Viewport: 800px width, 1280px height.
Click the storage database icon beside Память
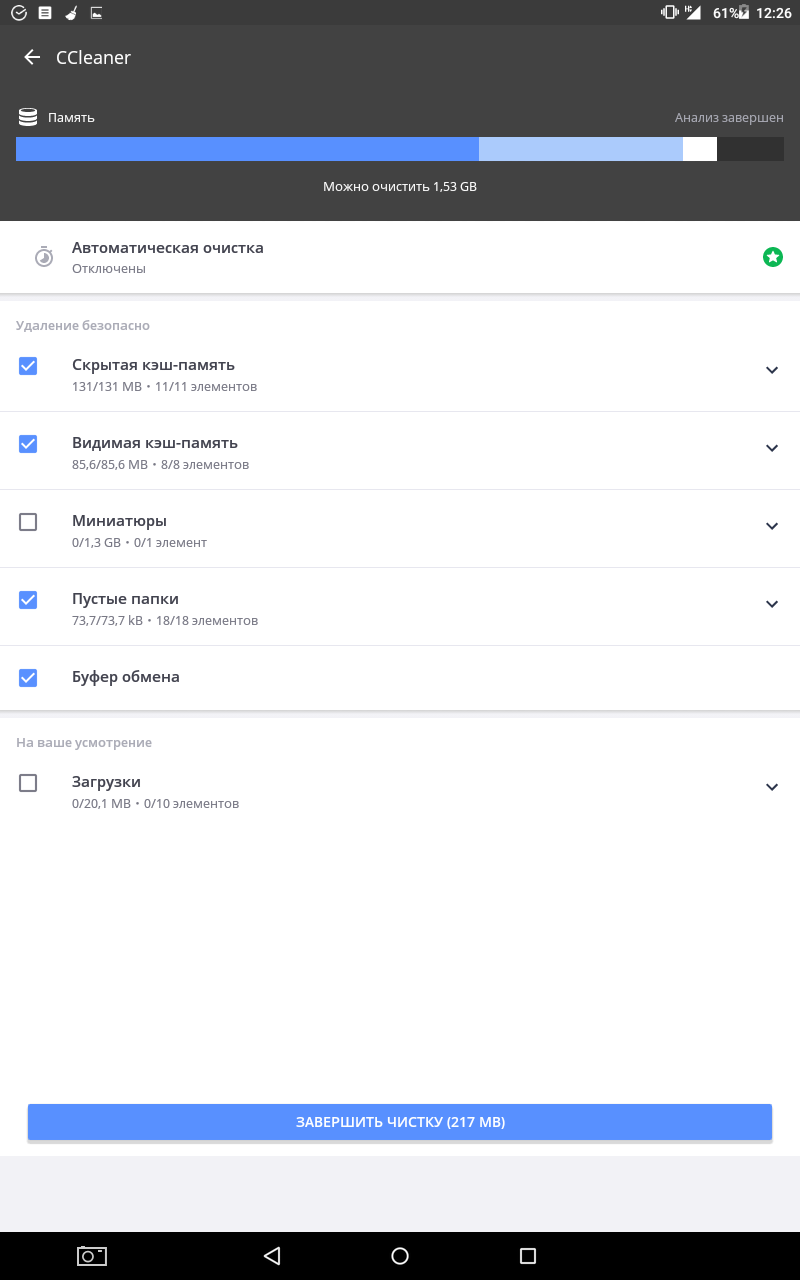(28, 117)
